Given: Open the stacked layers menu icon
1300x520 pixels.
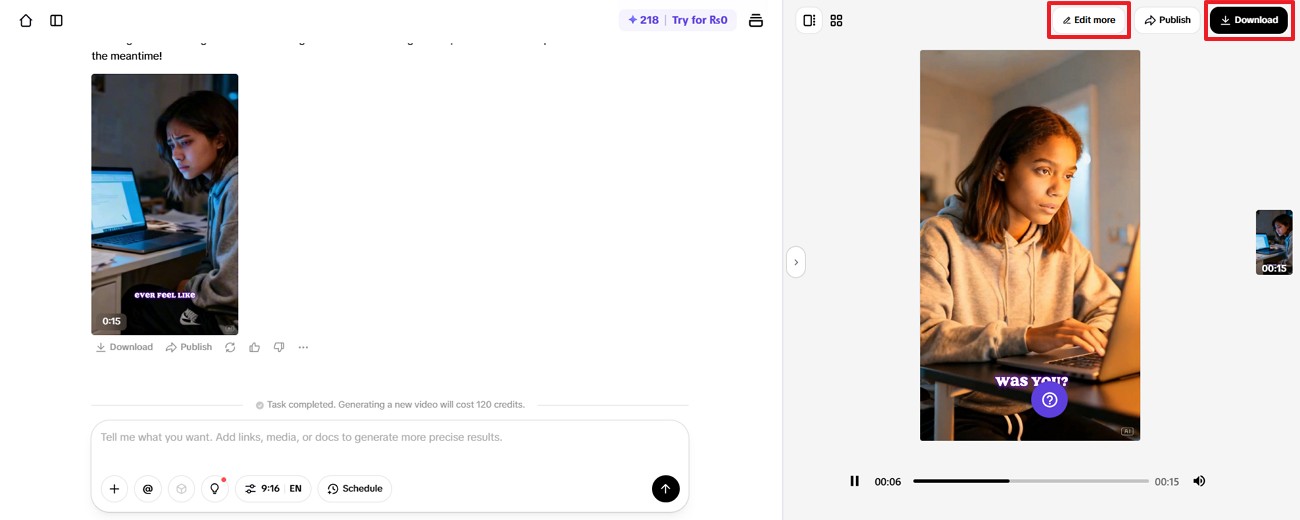Looking at the screenshot, I should pyautogui.click(x=756, y=20).
